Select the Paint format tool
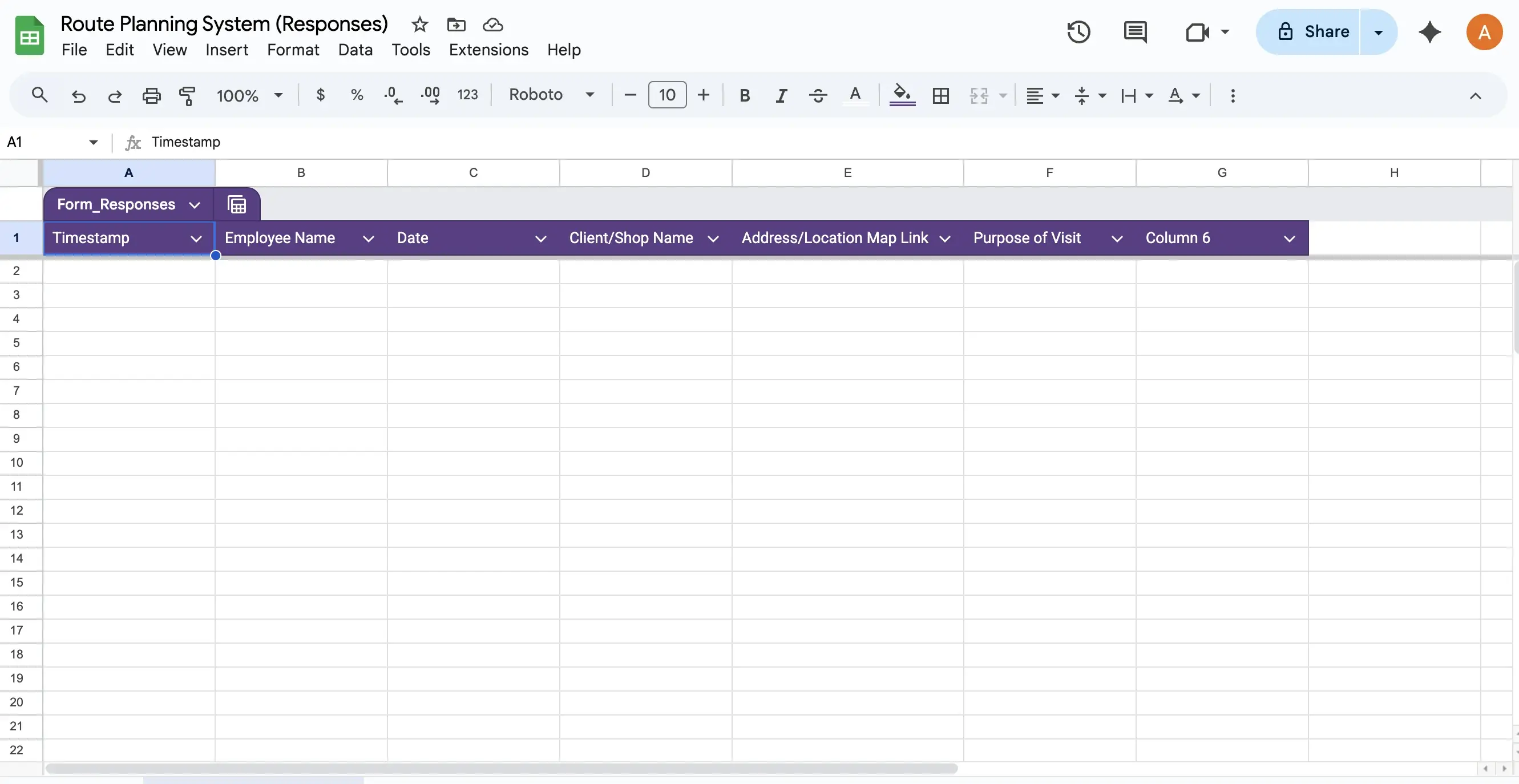Screen dimensions: 1519x784 click(187, 95)
